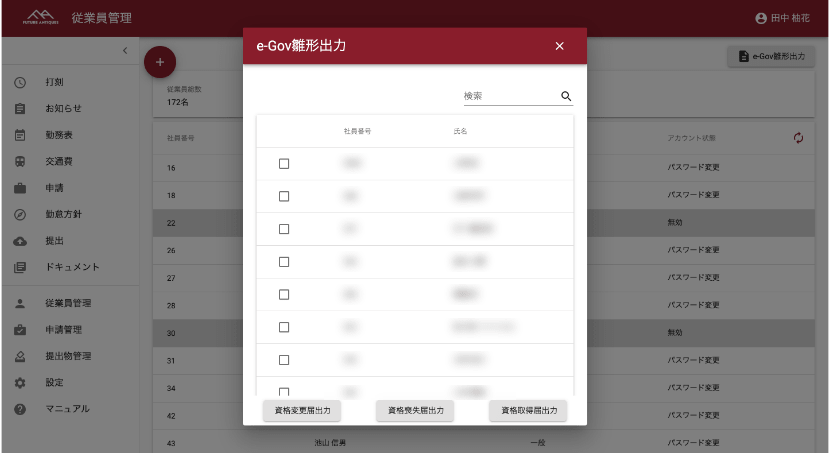The height and width of the screenshot is (455, 830).
Task: Click the アカウント状態 column header
Action: tap(691, 138)
